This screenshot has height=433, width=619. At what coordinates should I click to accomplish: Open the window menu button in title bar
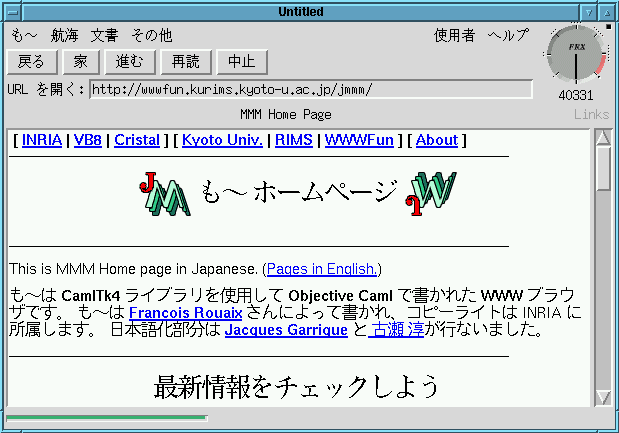click(13, 12)
